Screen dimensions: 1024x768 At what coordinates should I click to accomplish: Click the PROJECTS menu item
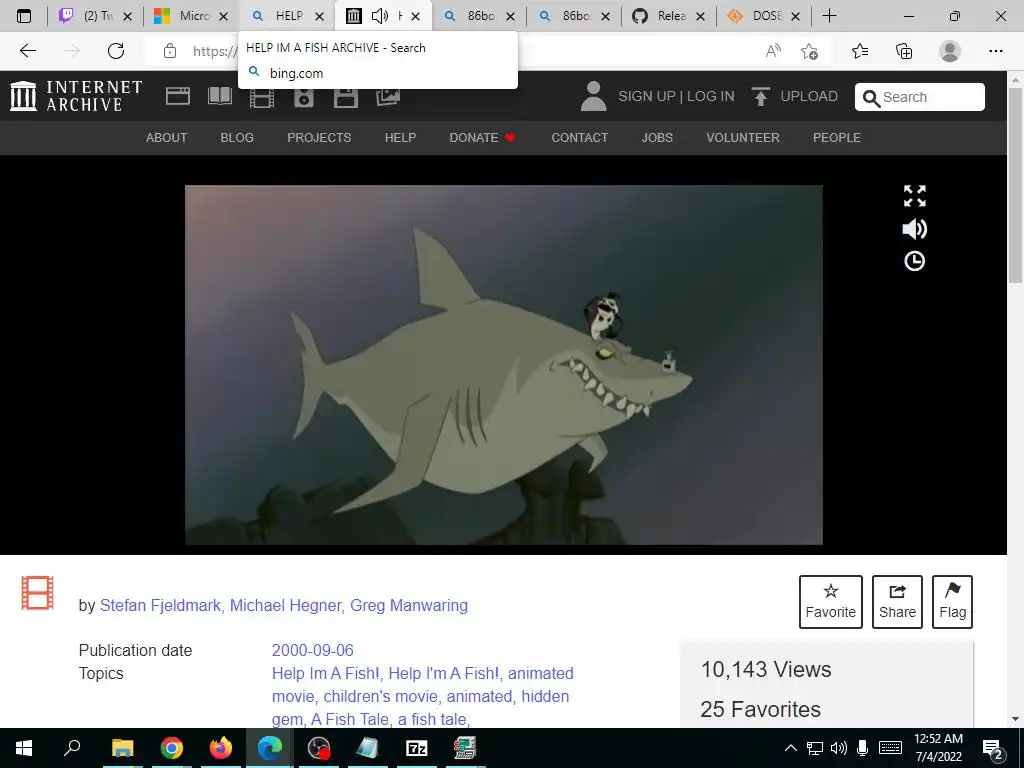[x=319, y=138]
